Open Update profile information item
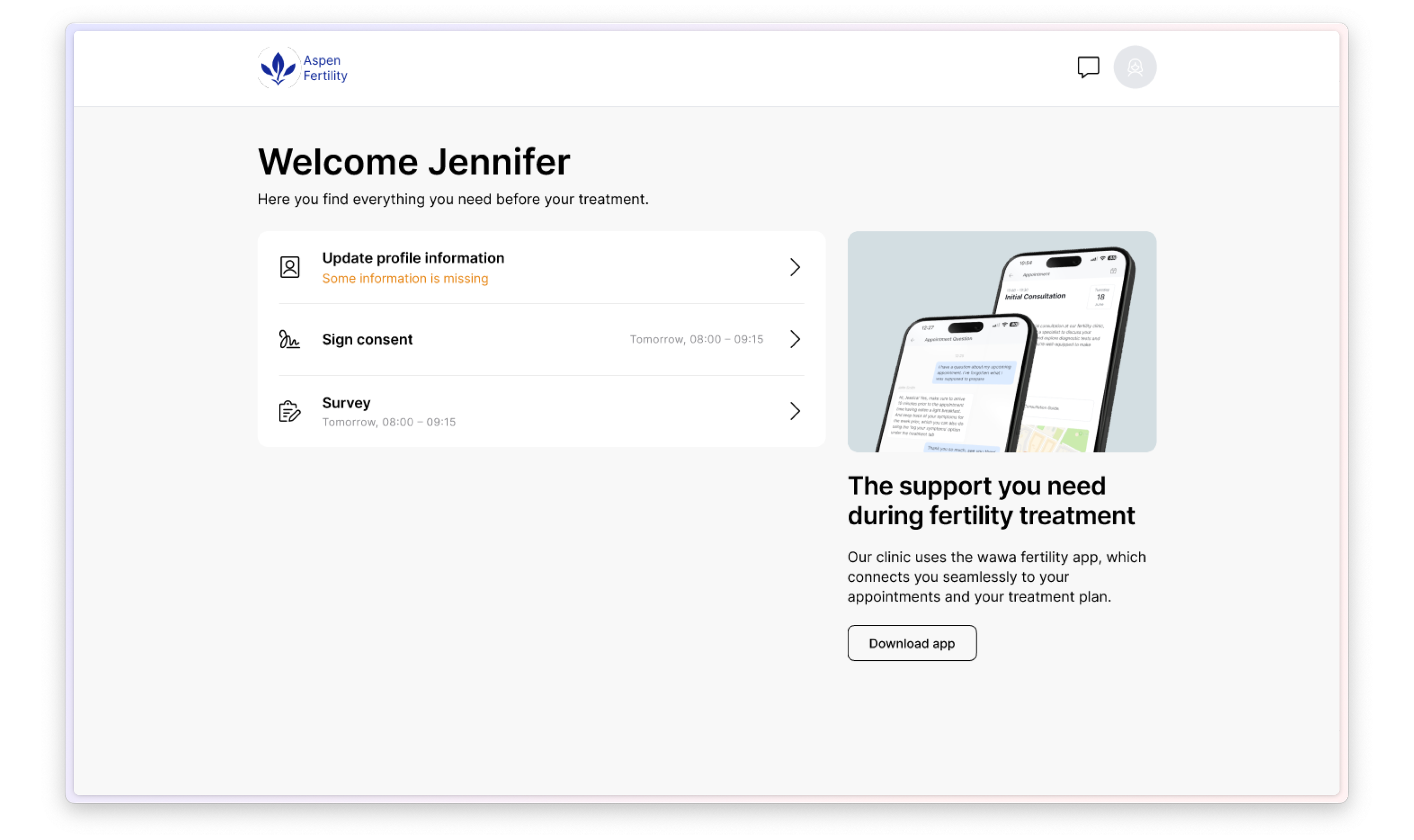Image resolution: width=1414 pixels, height=840 pixels. (x=413, y=258)
